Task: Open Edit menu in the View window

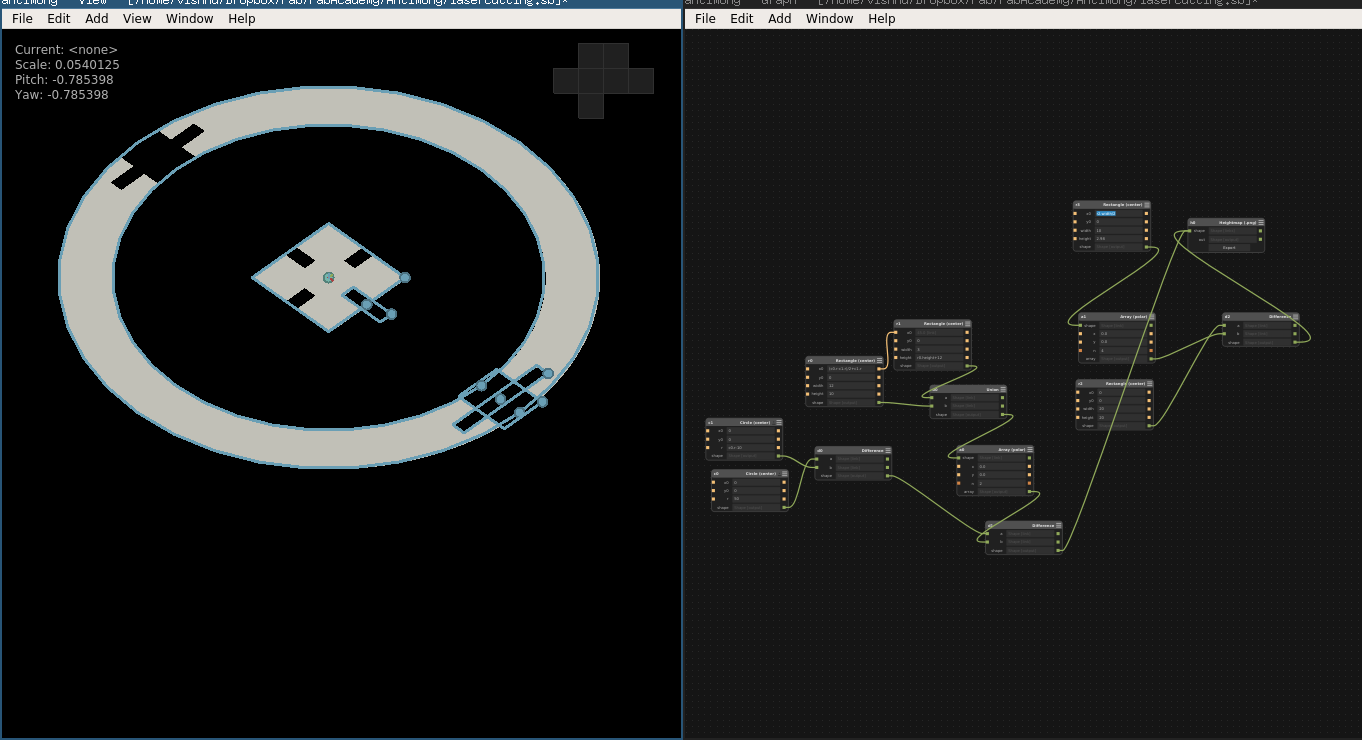Action: pyautogui.click(x=58, y=19)
